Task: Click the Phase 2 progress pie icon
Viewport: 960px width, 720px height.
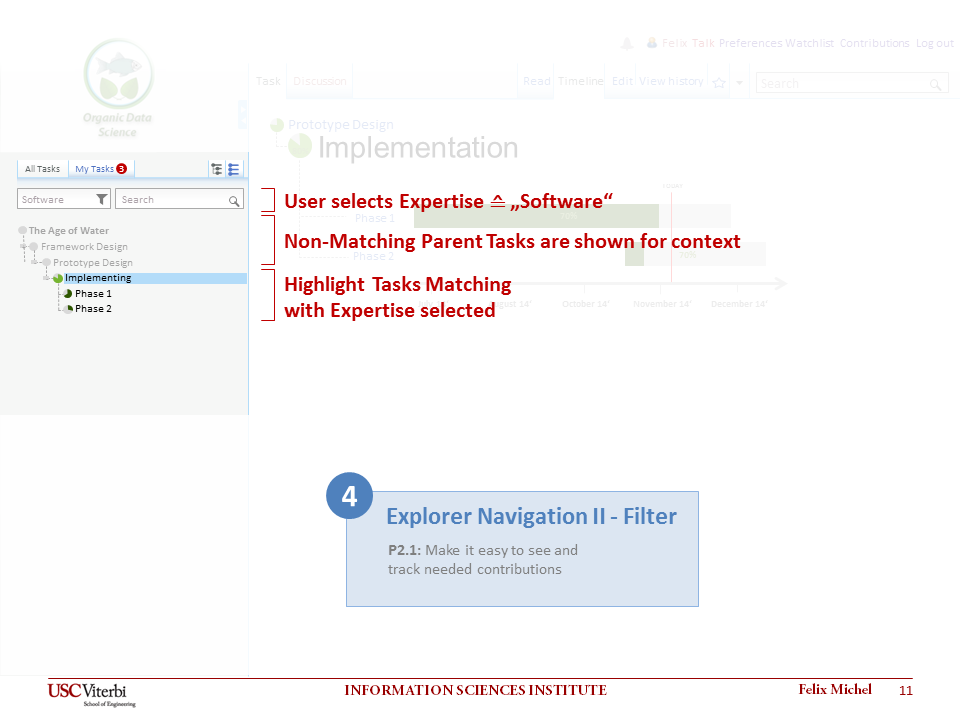Action: pyautogui.click(x=68, y=309)
